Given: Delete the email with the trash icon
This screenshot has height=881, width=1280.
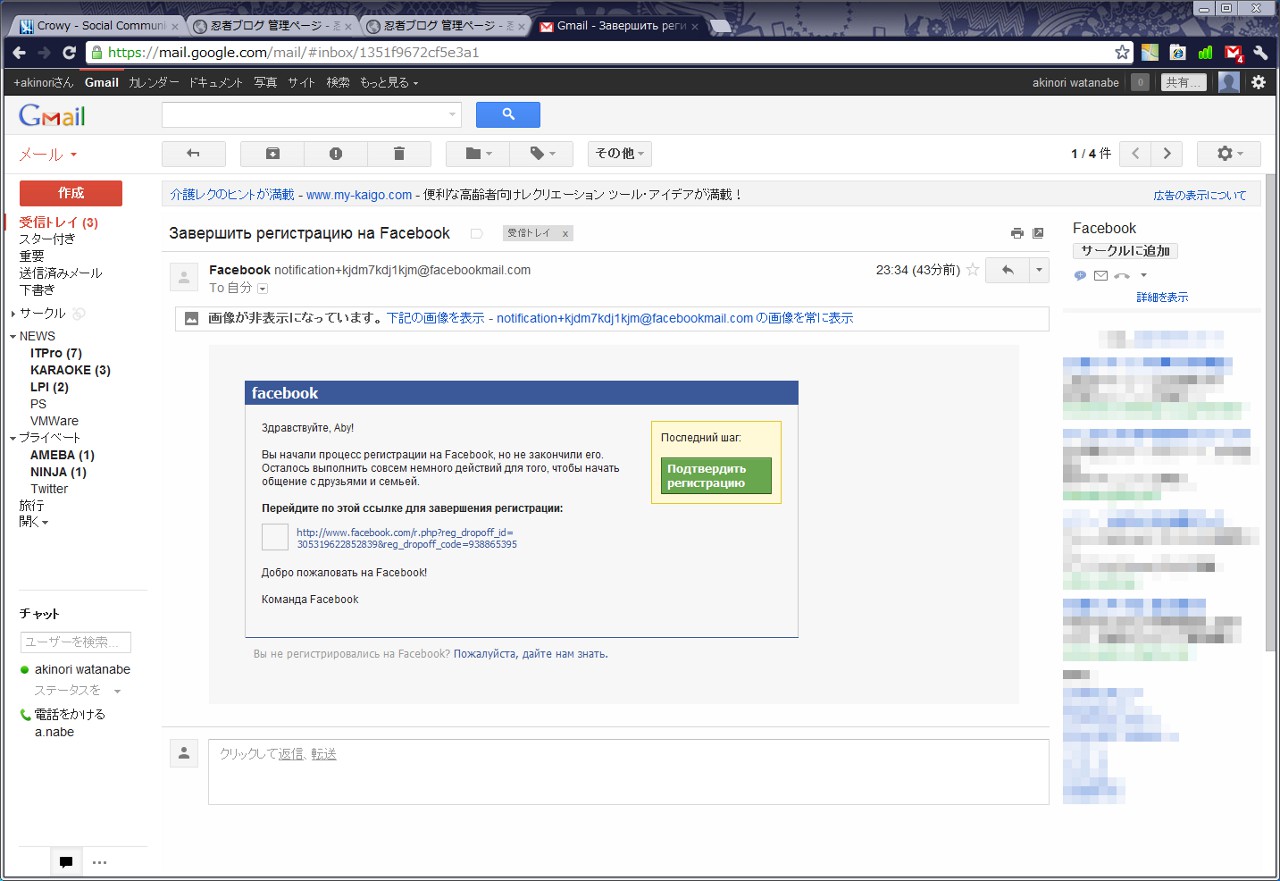Looking at the screenshot, I should (399, 154).
